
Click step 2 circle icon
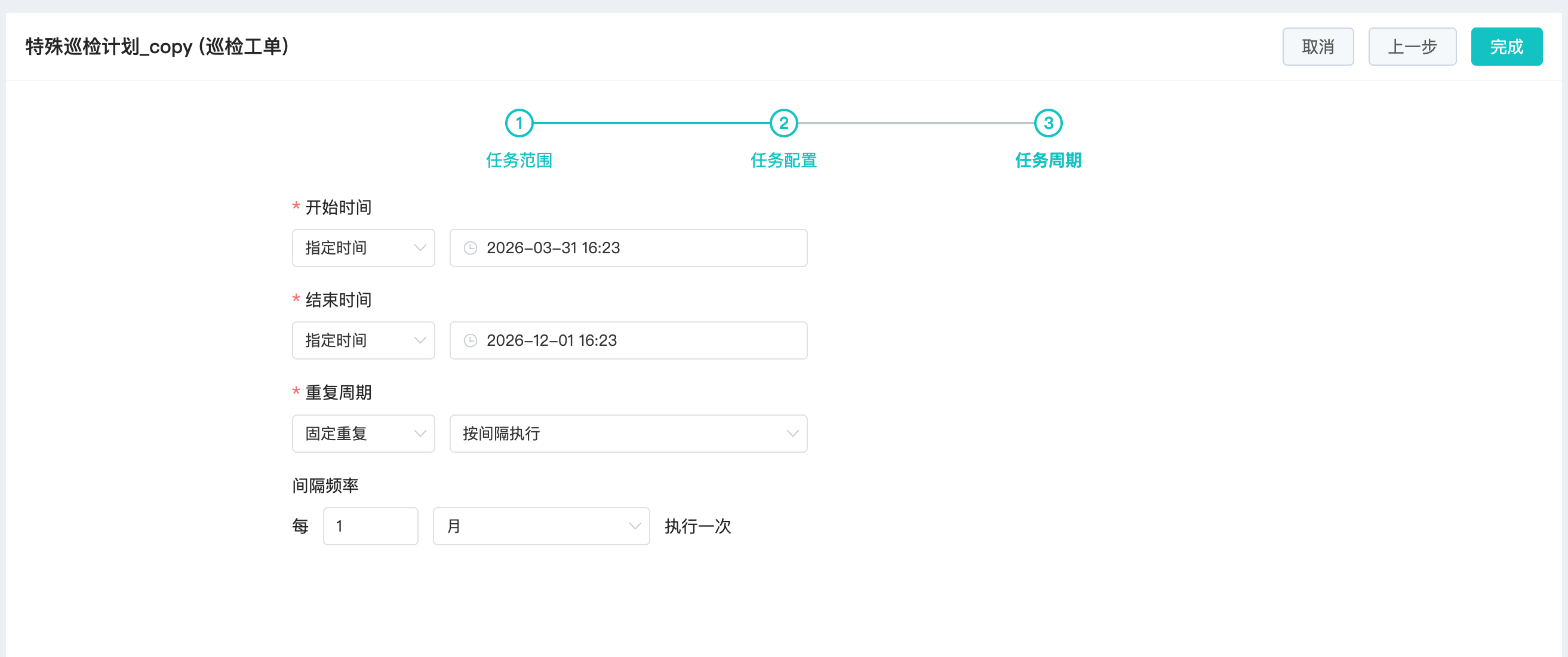pos(783,123)
